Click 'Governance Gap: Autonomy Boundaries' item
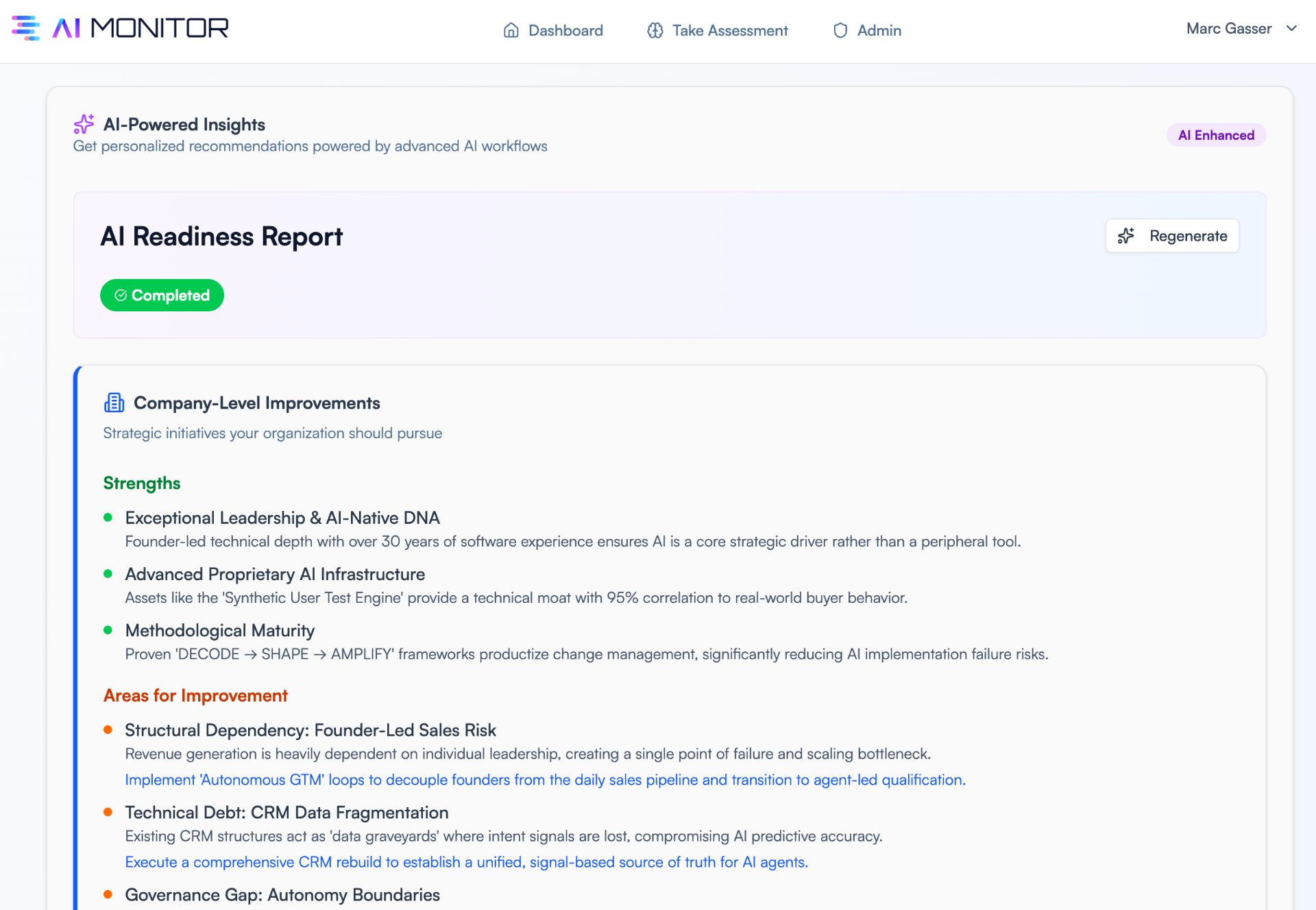This screenshot has height=910, width=1316. (282, 895)
